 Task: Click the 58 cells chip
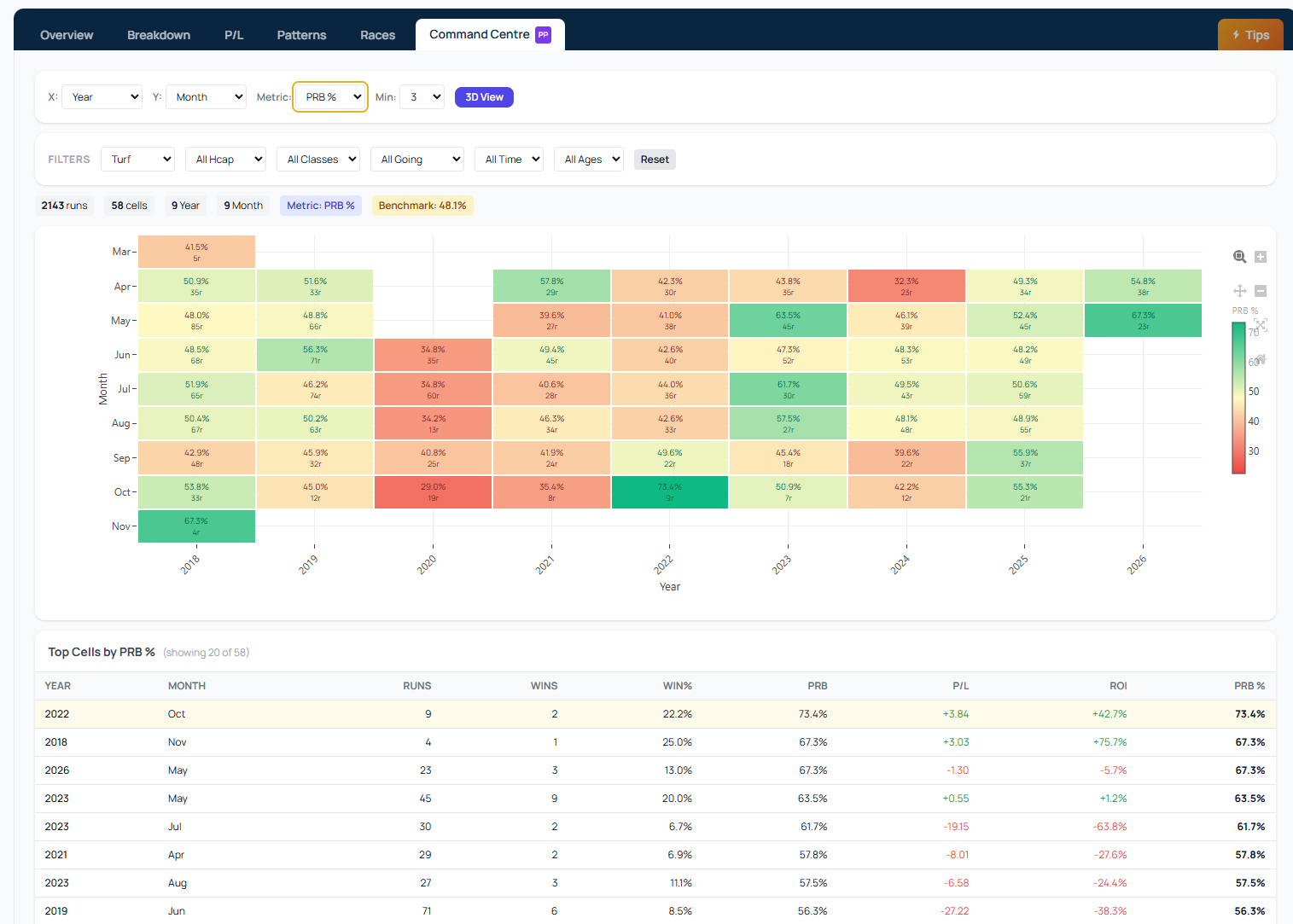pyautogui.click(x=129, y=206)
